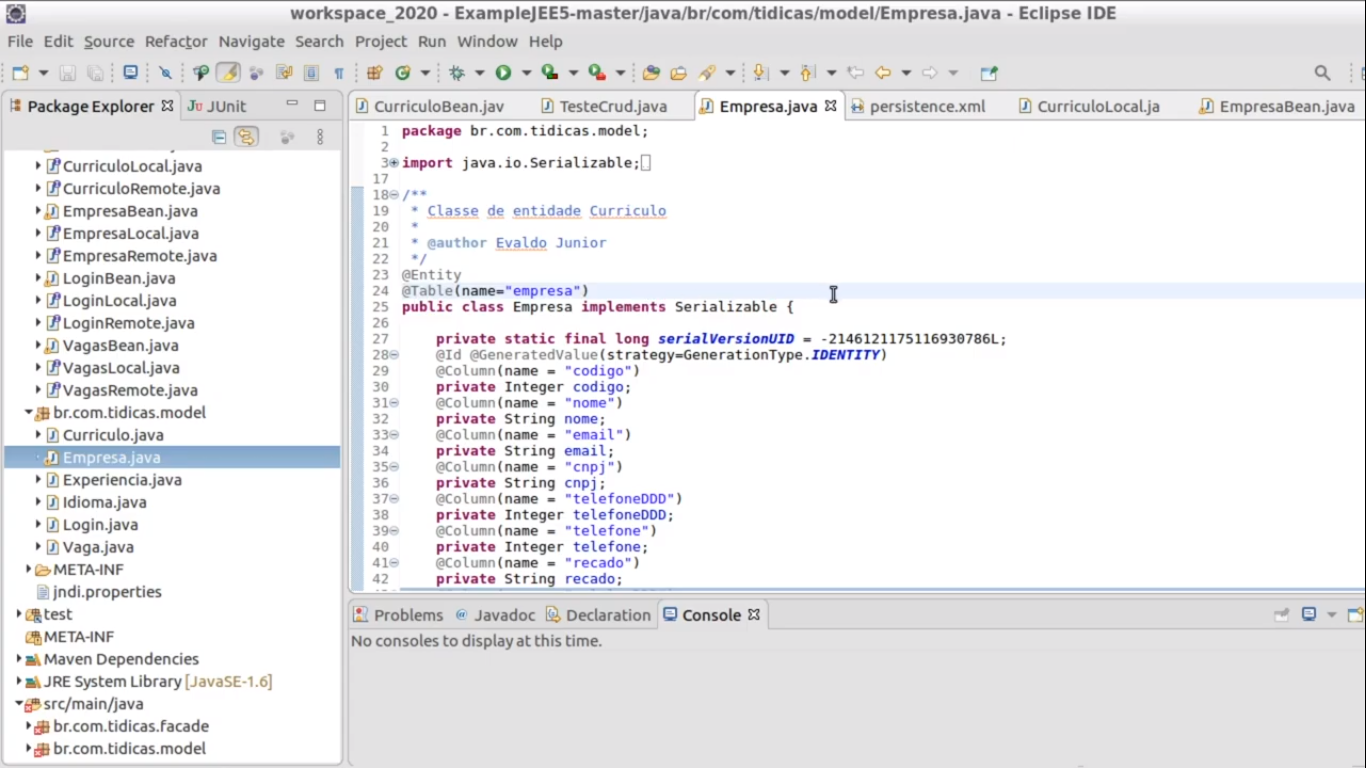Viewport: 1366px width, 768px height.
Task: Open the Declaration tab
Action: (x=598, y=615)
